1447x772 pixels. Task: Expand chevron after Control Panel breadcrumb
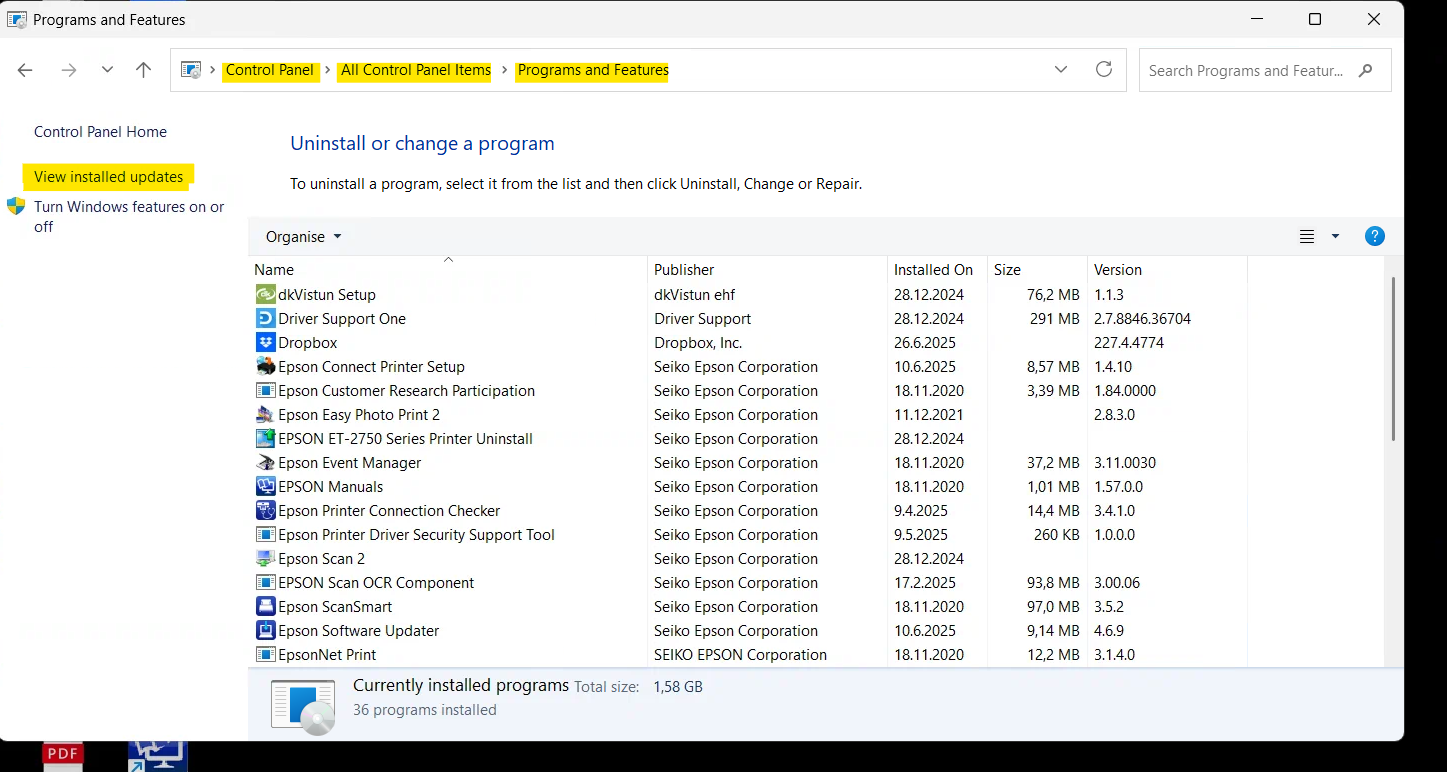point(328,70)
